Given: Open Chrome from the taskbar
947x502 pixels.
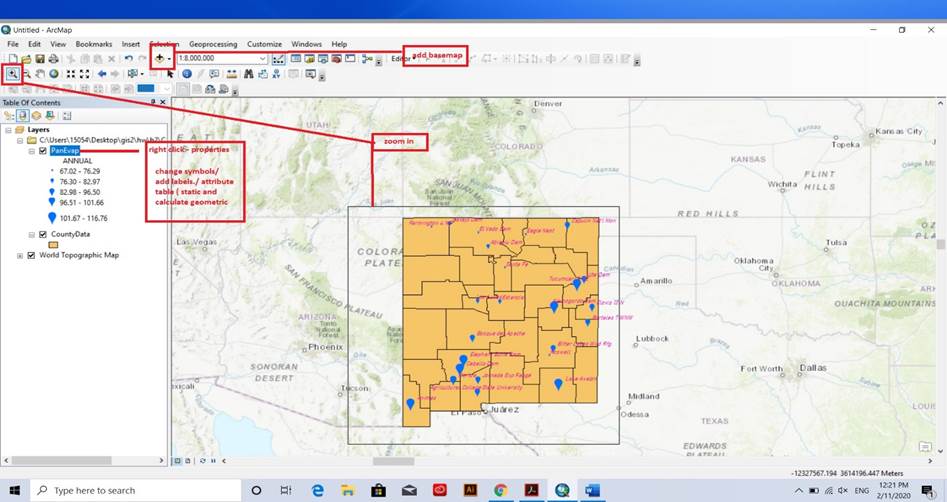Looking at the screenshot, I should coord(501,490).
